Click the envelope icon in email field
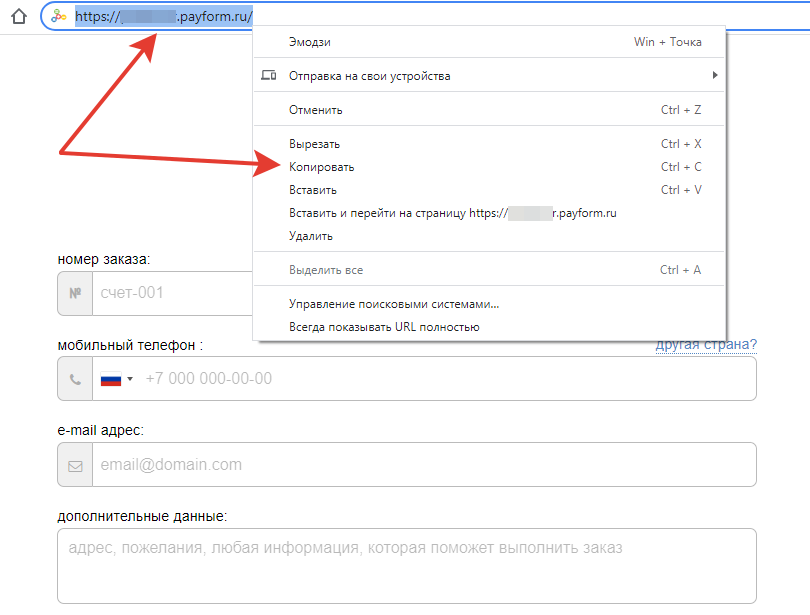This screenshot has width=810, height=615. (75, 465)
